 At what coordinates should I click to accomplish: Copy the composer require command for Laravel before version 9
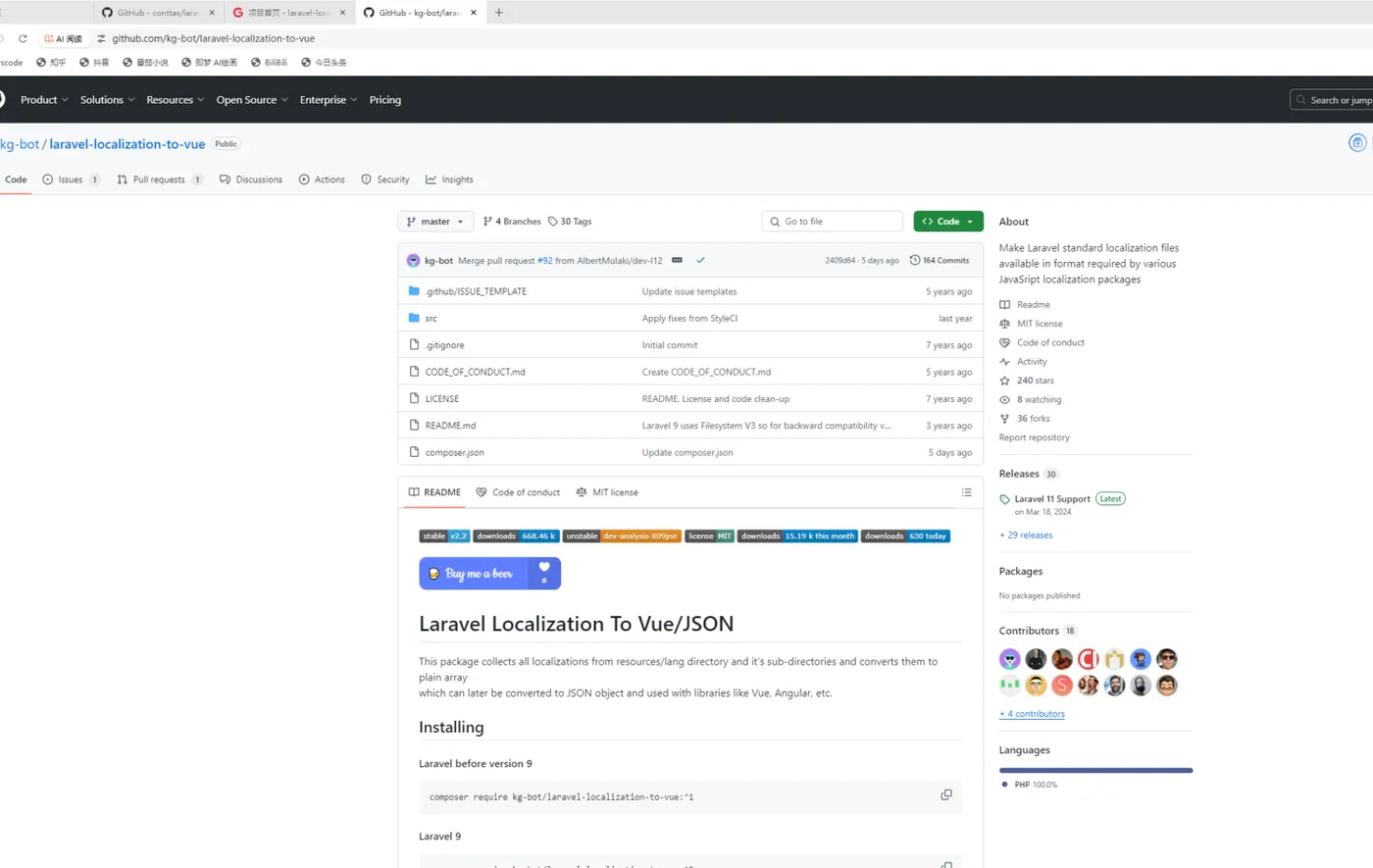point(946,795)
